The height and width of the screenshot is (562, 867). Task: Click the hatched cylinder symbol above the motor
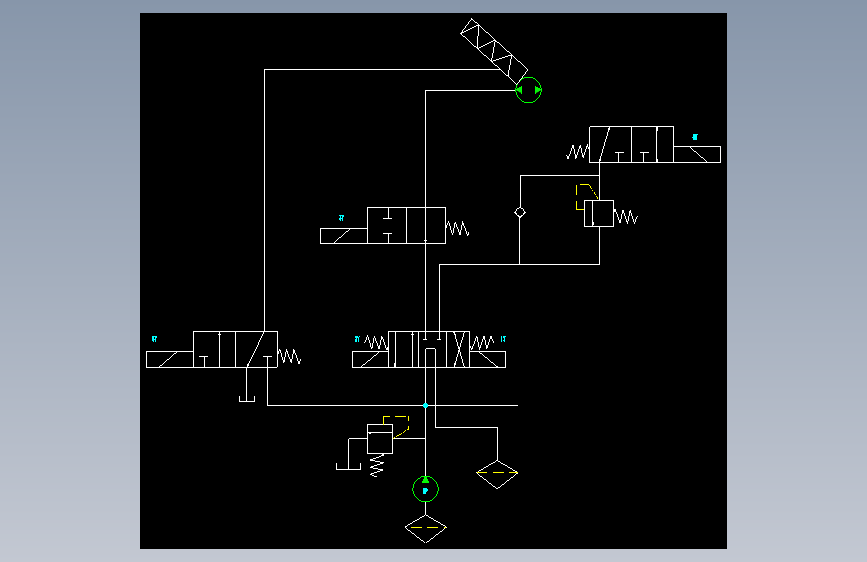494,51
